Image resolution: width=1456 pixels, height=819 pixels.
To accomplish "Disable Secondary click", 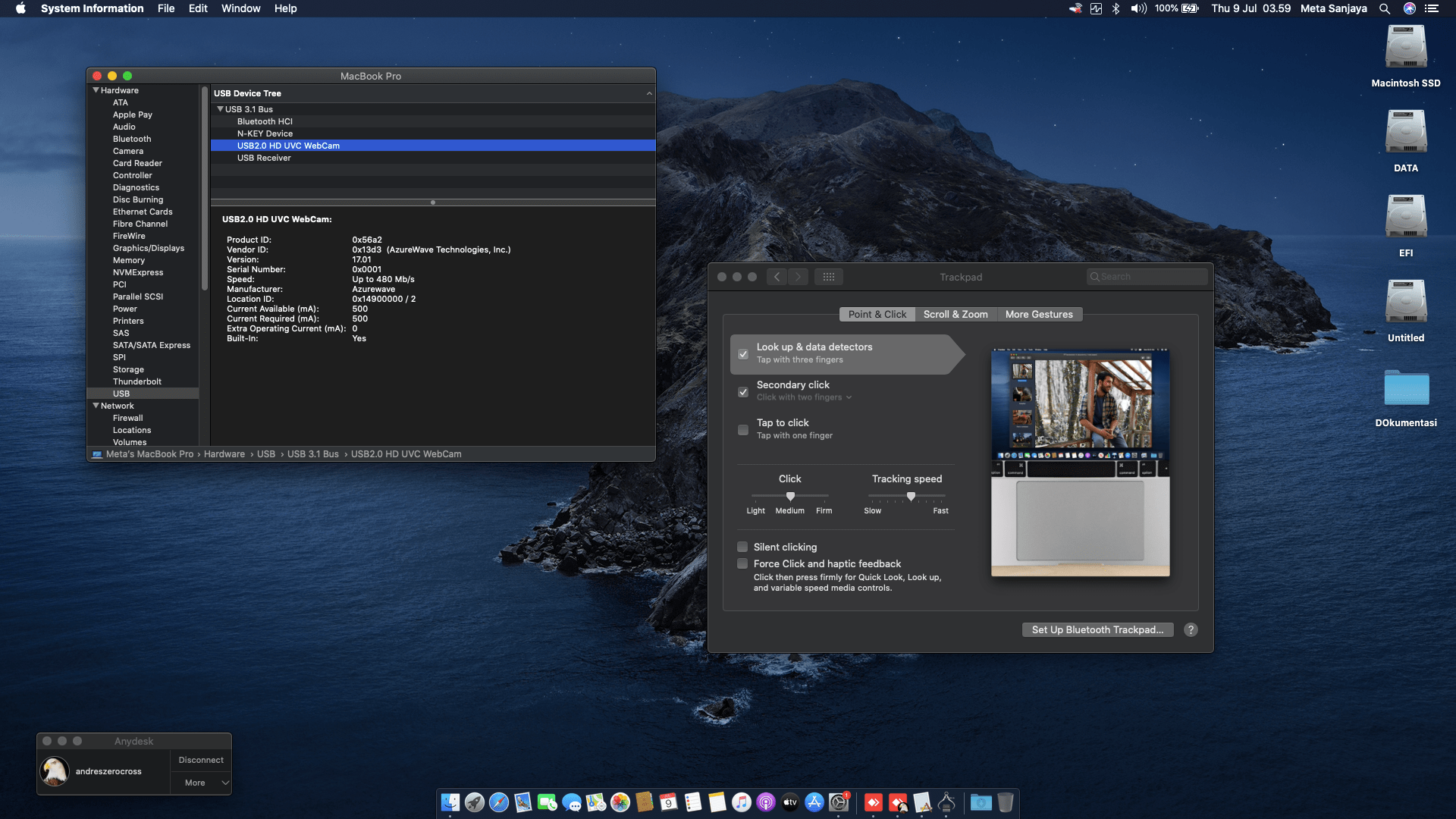I will point(743,392).
